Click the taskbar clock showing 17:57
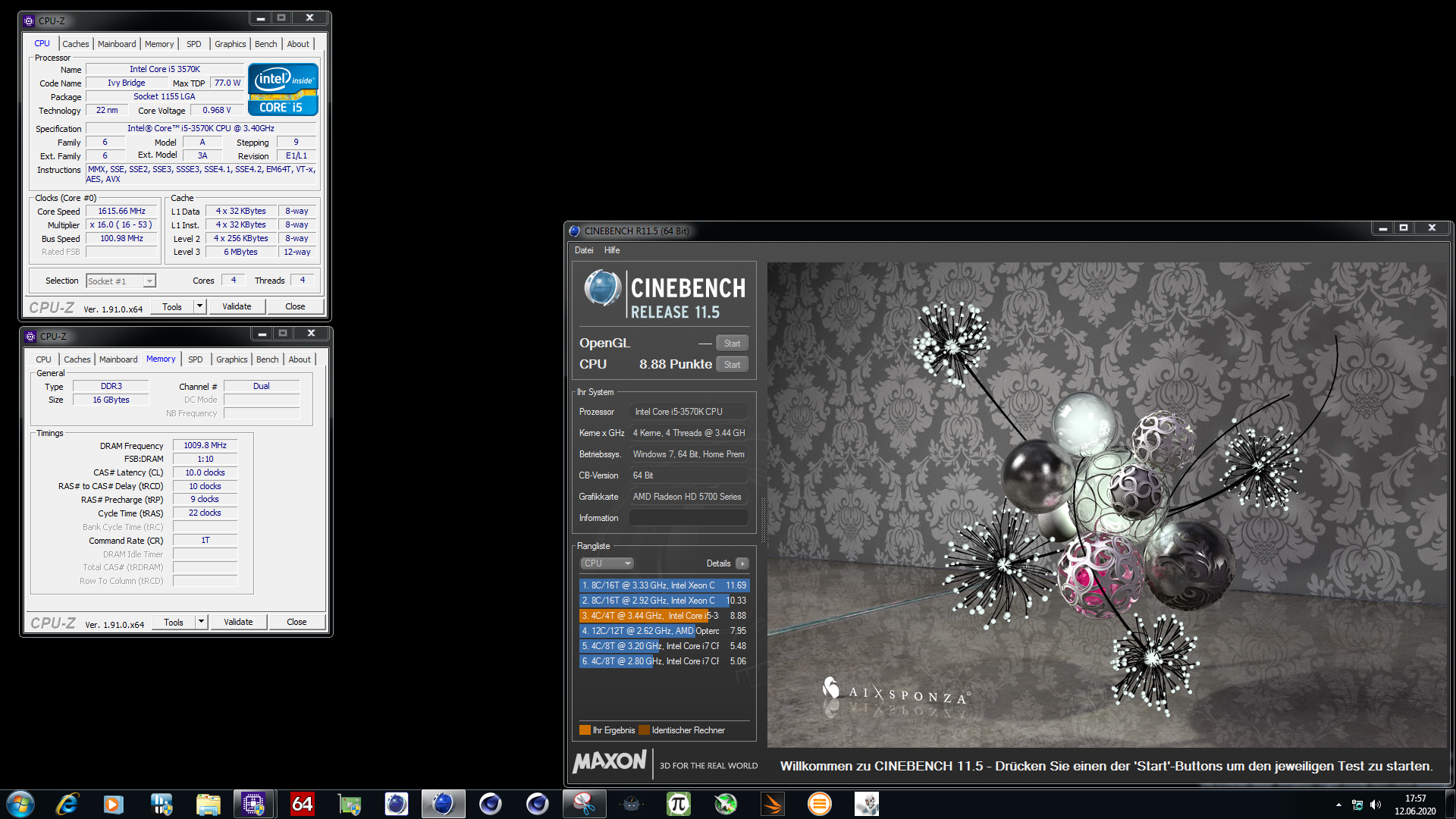The height and width of the screenshot is (819, 1456). tap(1415, 804)
